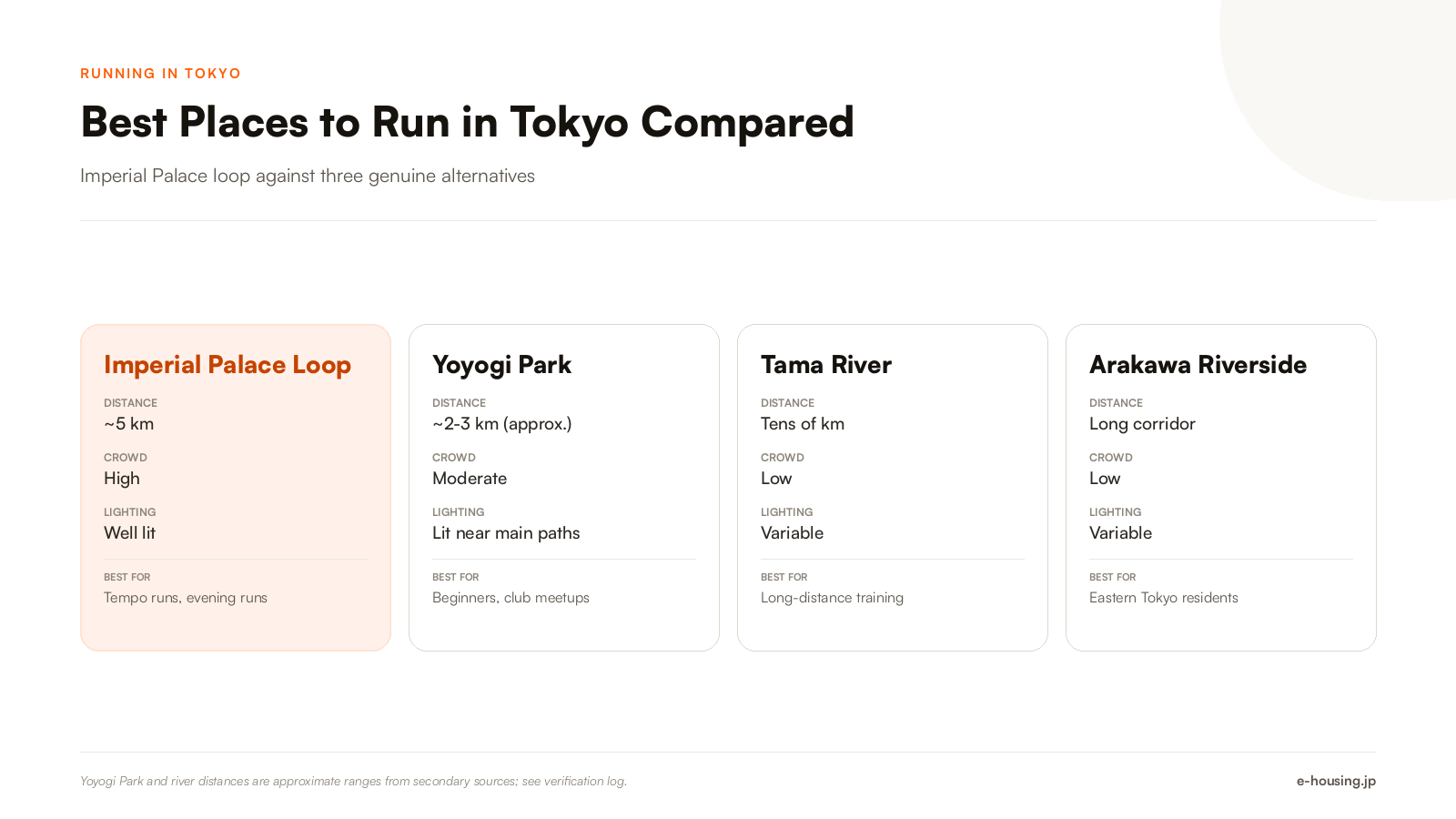Screen dimensions: 1456x819
Task: Select 'Variable' lighting value in Tama River card
Action: point(792,533)
